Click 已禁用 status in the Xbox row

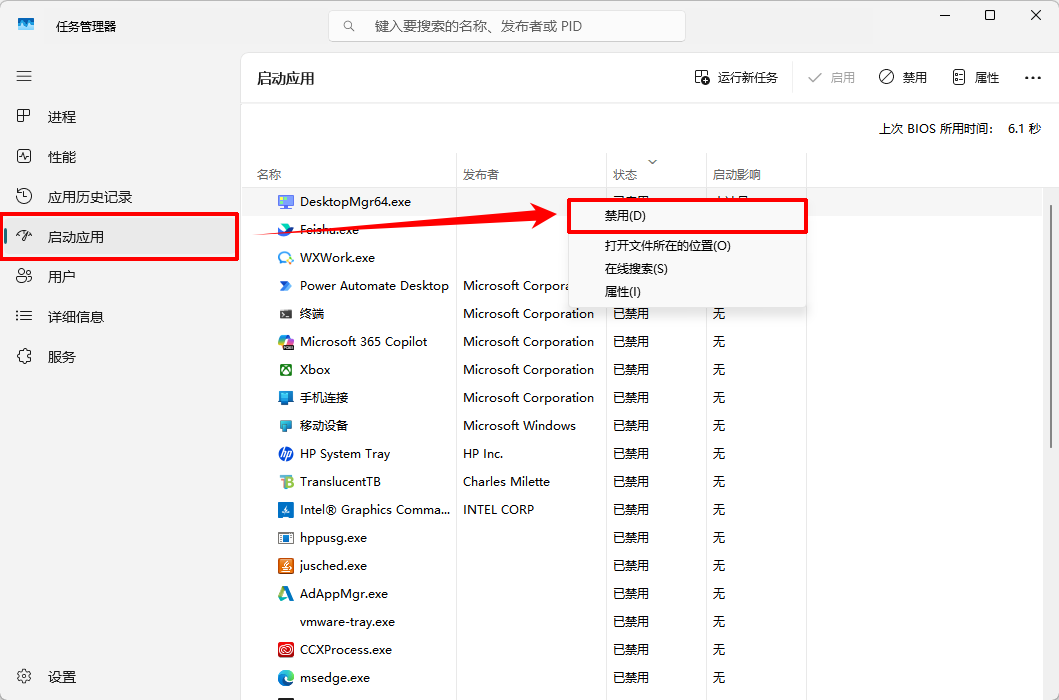pyautogui.click(x=631, y=370)
